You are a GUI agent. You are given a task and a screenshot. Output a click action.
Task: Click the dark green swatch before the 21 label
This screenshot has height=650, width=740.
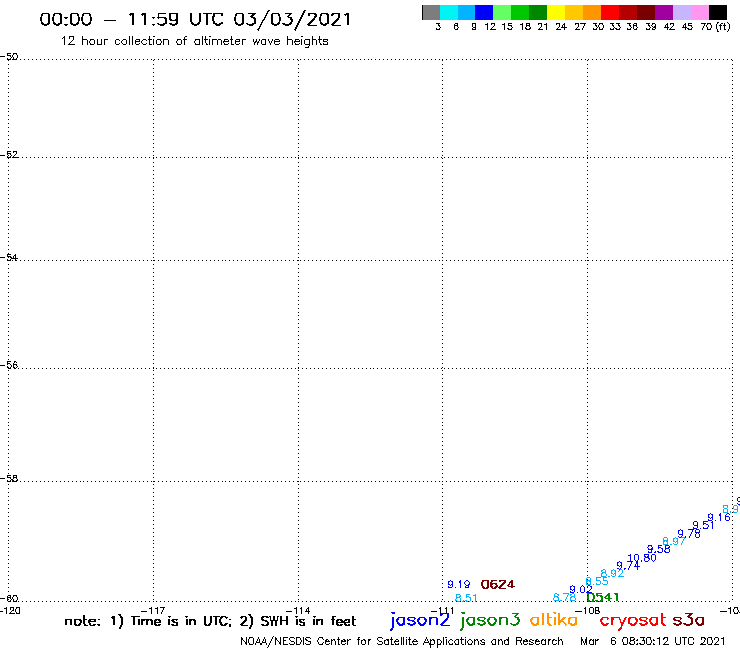[x=538, y=12]
